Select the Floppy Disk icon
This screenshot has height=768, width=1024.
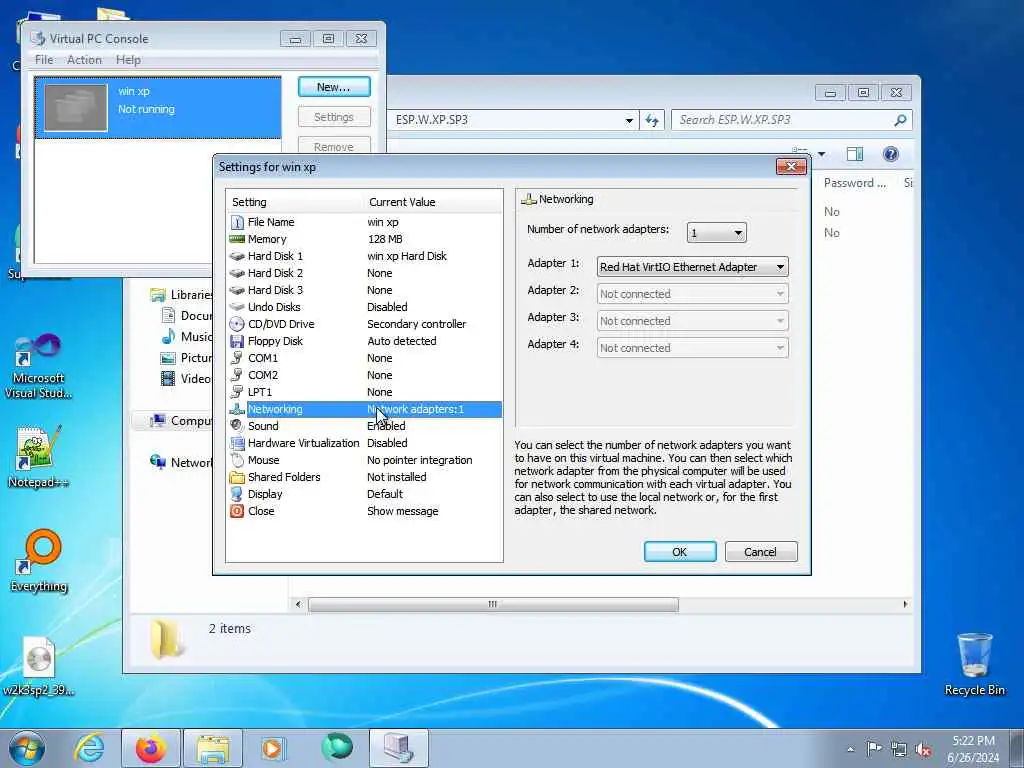click(x=237, y=341)
